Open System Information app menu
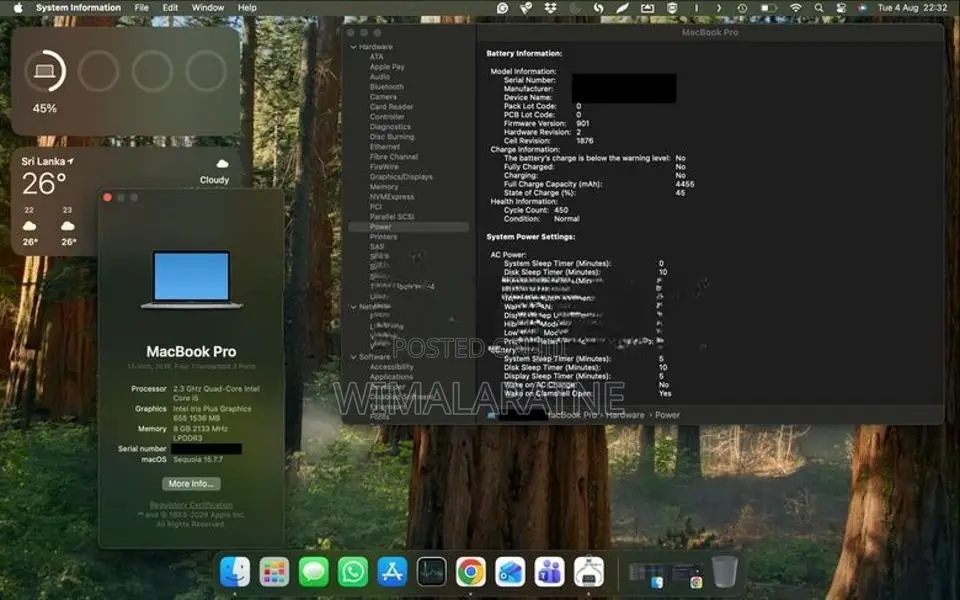960x600 pixels. click(x=78, y=8)
